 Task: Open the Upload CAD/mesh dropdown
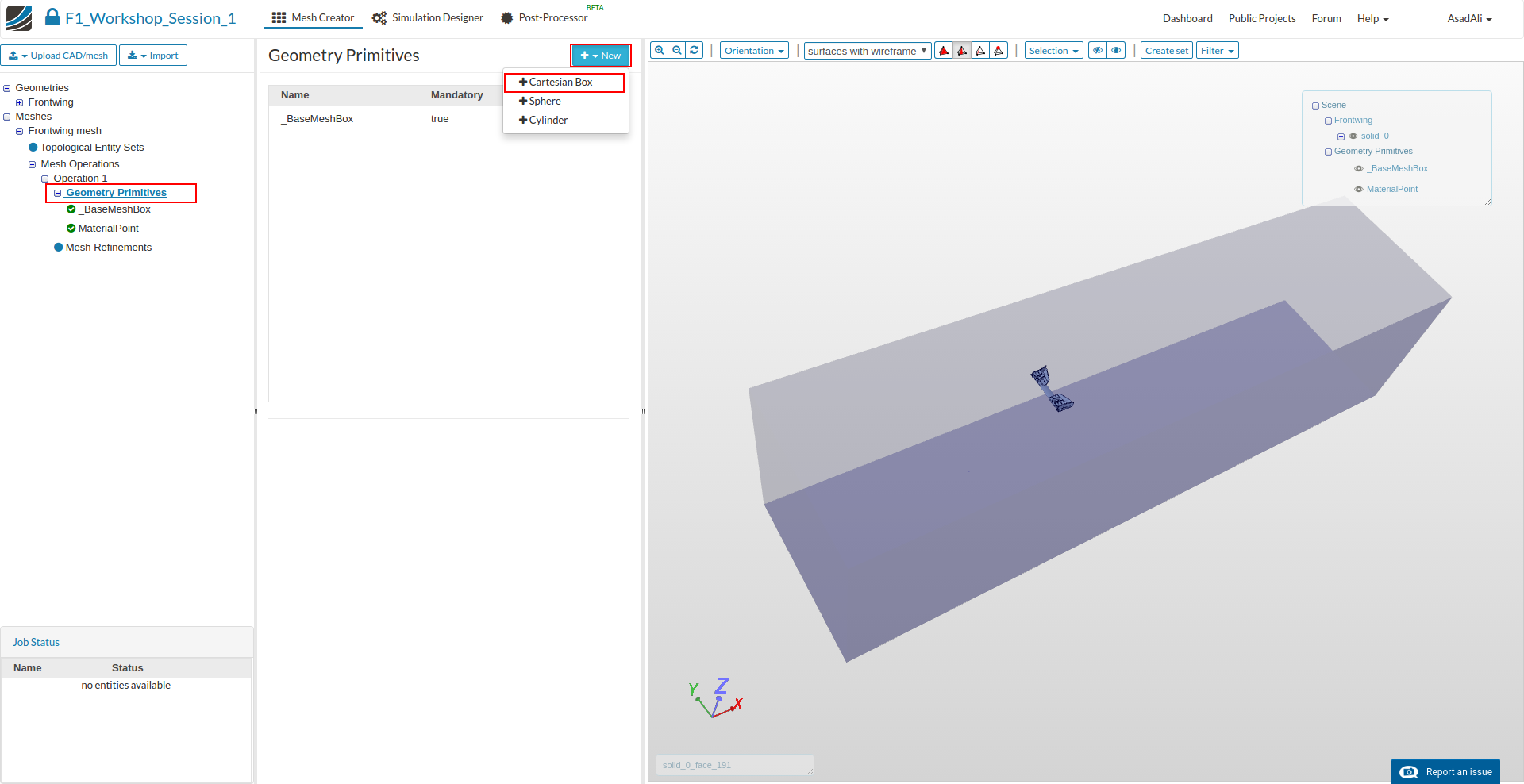[x=59, y=56]
